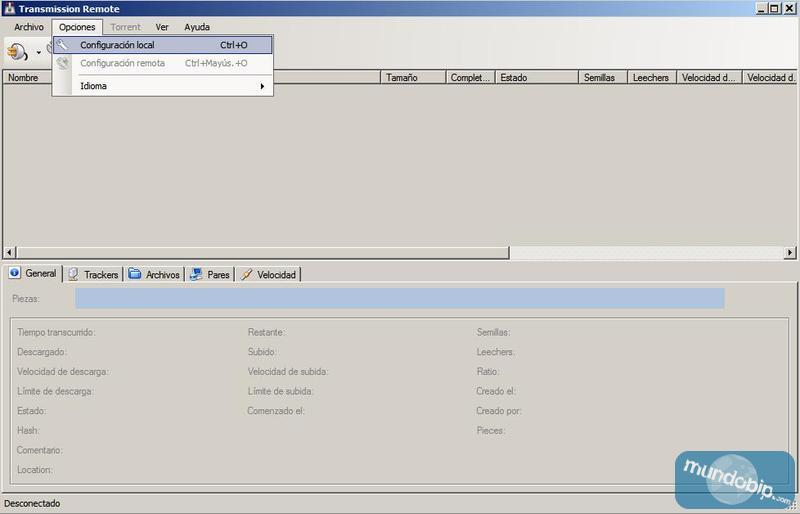Close the open Opciones menu
This screenshot has width=800, height=514.
pos(77,27)
